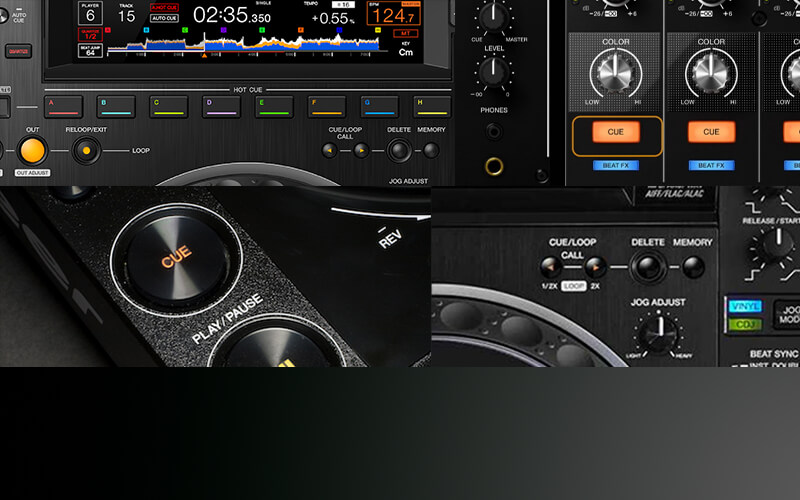This screenshot has width=800, height=500.
Task: Click CUE/LOOP CALL forward arrow under Hot Cue G
Action: [361, 151]
